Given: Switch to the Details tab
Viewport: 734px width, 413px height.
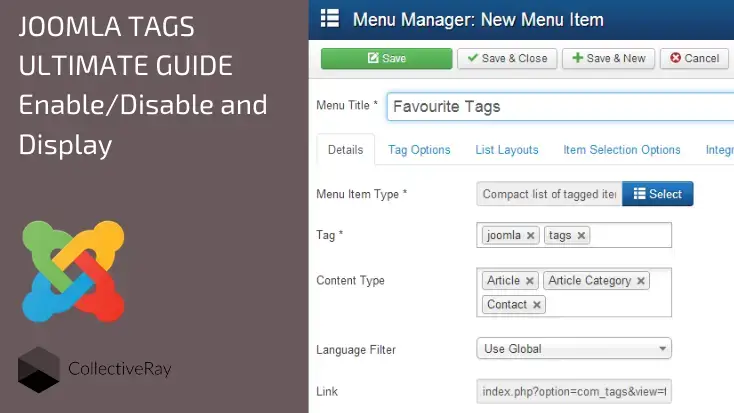Looking at the screenshot, I should [x=345, y=150].
